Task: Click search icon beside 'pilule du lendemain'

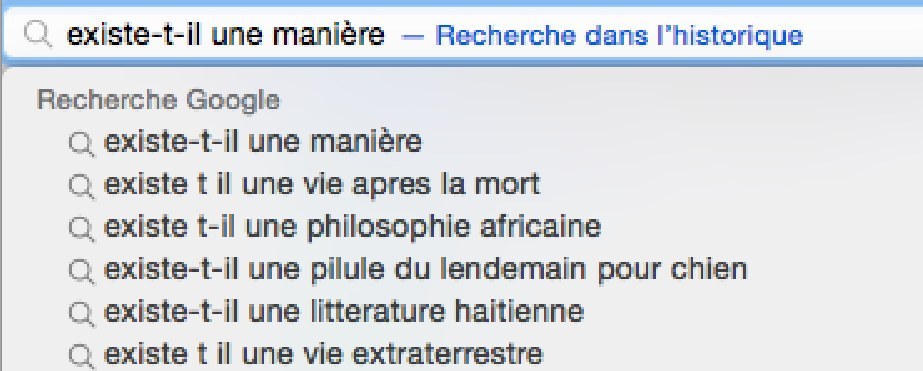Action: (81, 271)
